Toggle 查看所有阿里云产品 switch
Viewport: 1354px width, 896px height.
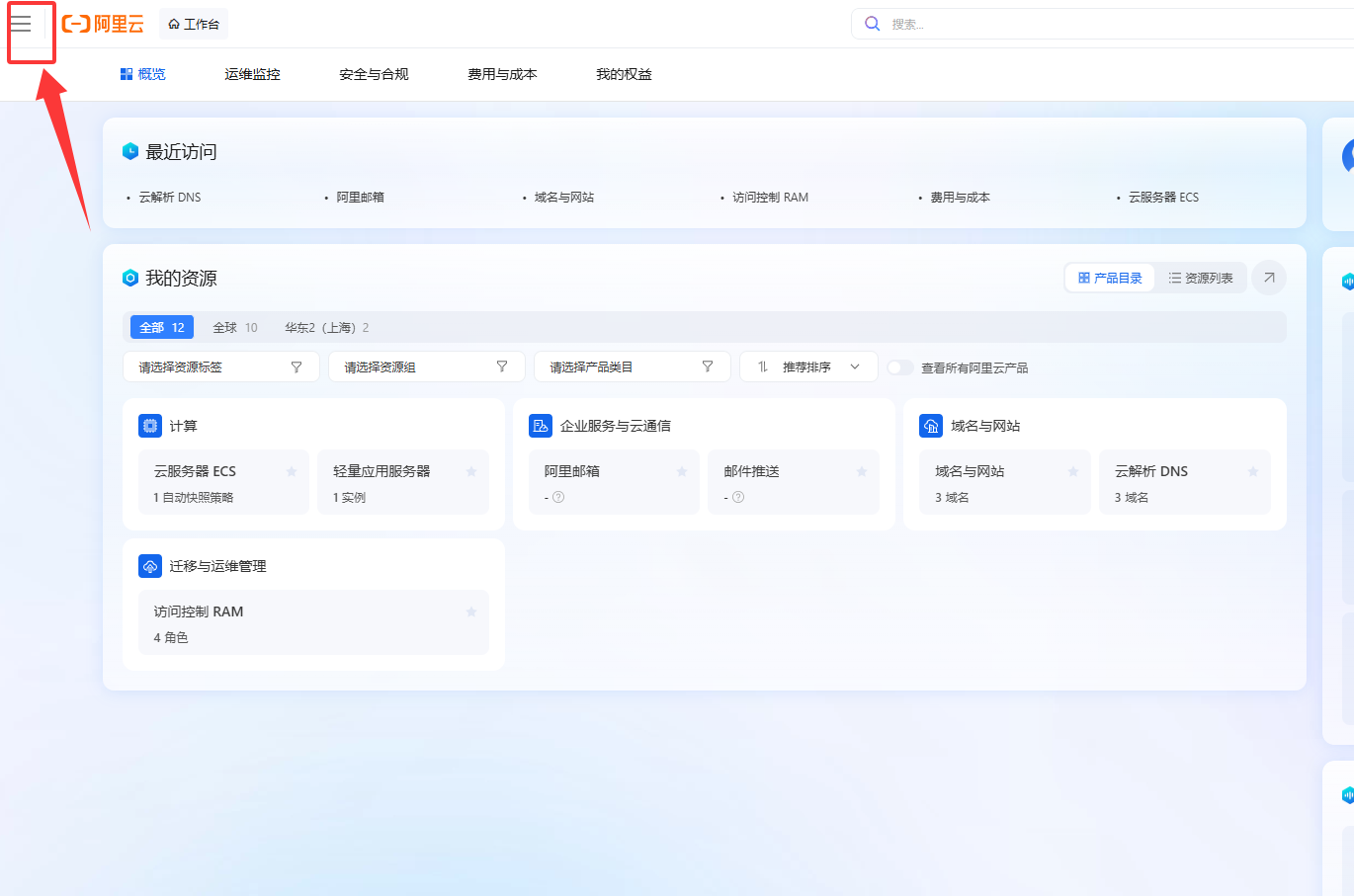click(x=899, y=367)
